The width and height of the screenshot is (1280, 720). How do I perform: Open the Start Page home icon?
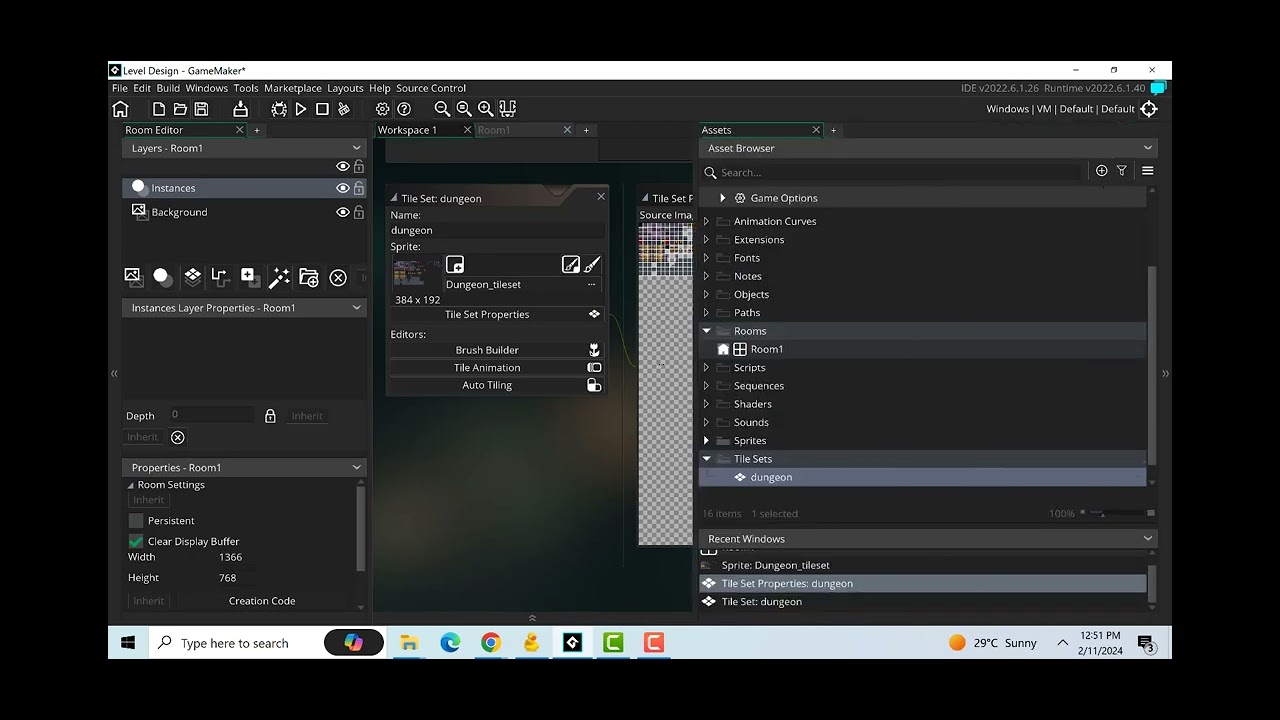pyautogui.click(x=120, y=109)
